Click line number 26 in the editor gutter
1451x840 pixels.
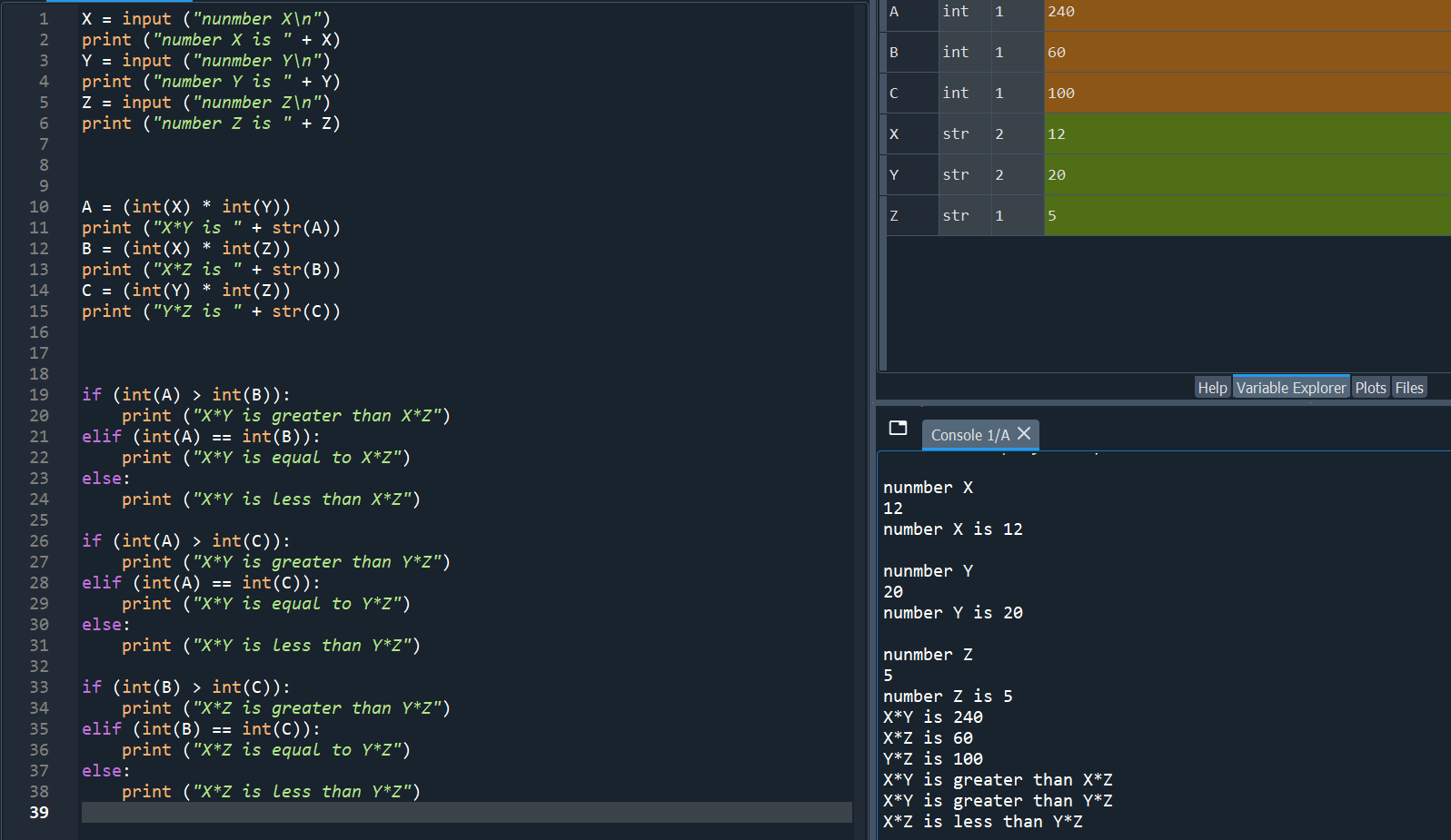[x=39, y=541]
